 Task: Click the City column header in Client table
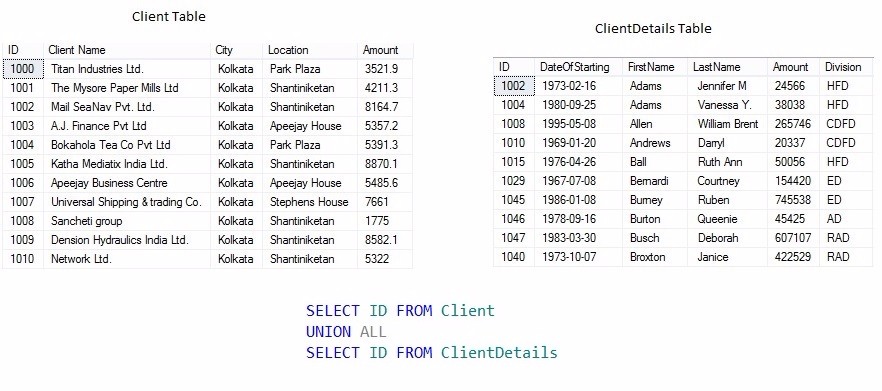pyautogui.click(x=236, y=50)
